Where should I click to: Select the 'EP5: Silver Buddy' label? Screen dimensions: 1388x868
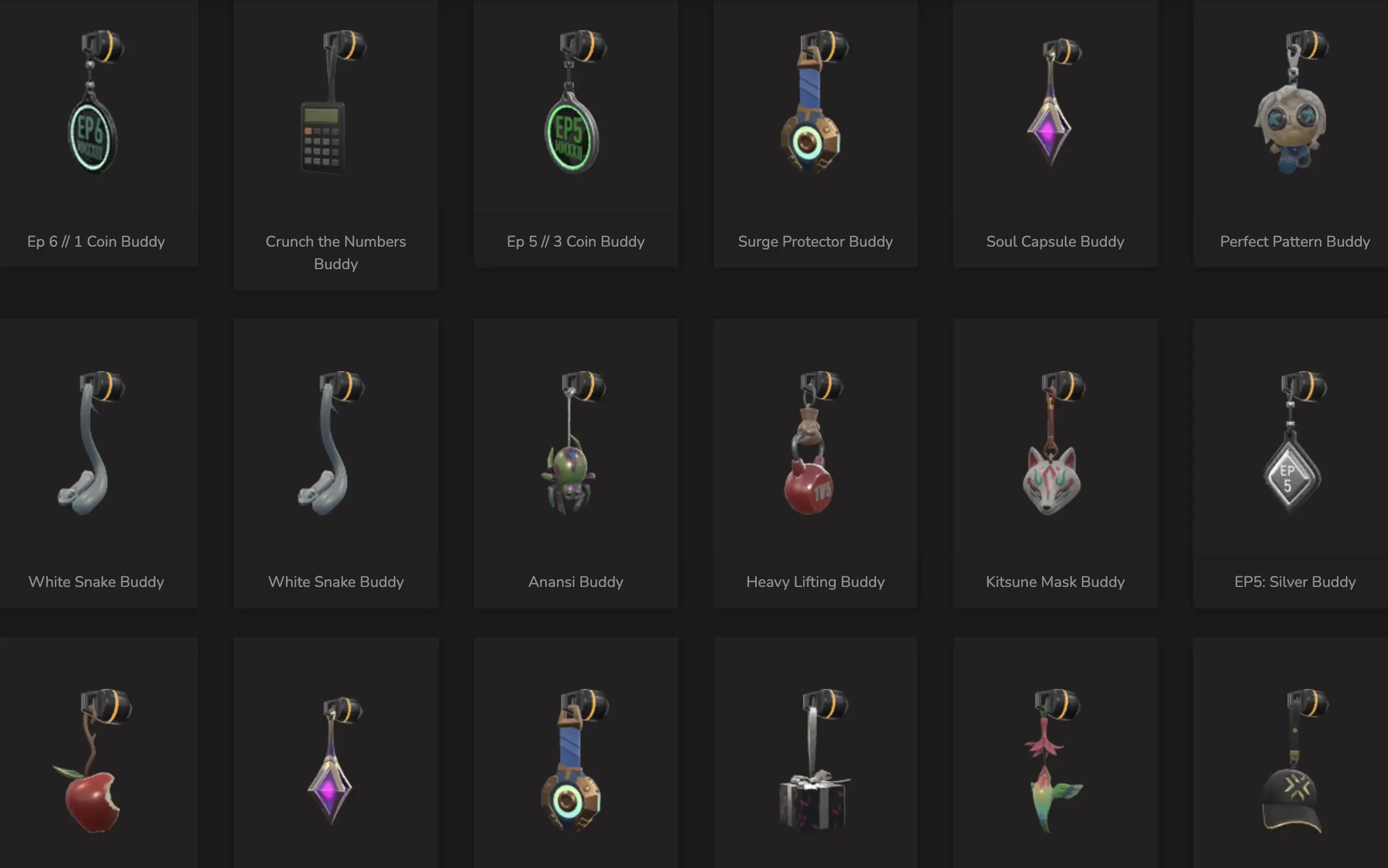coord(1295,582)
